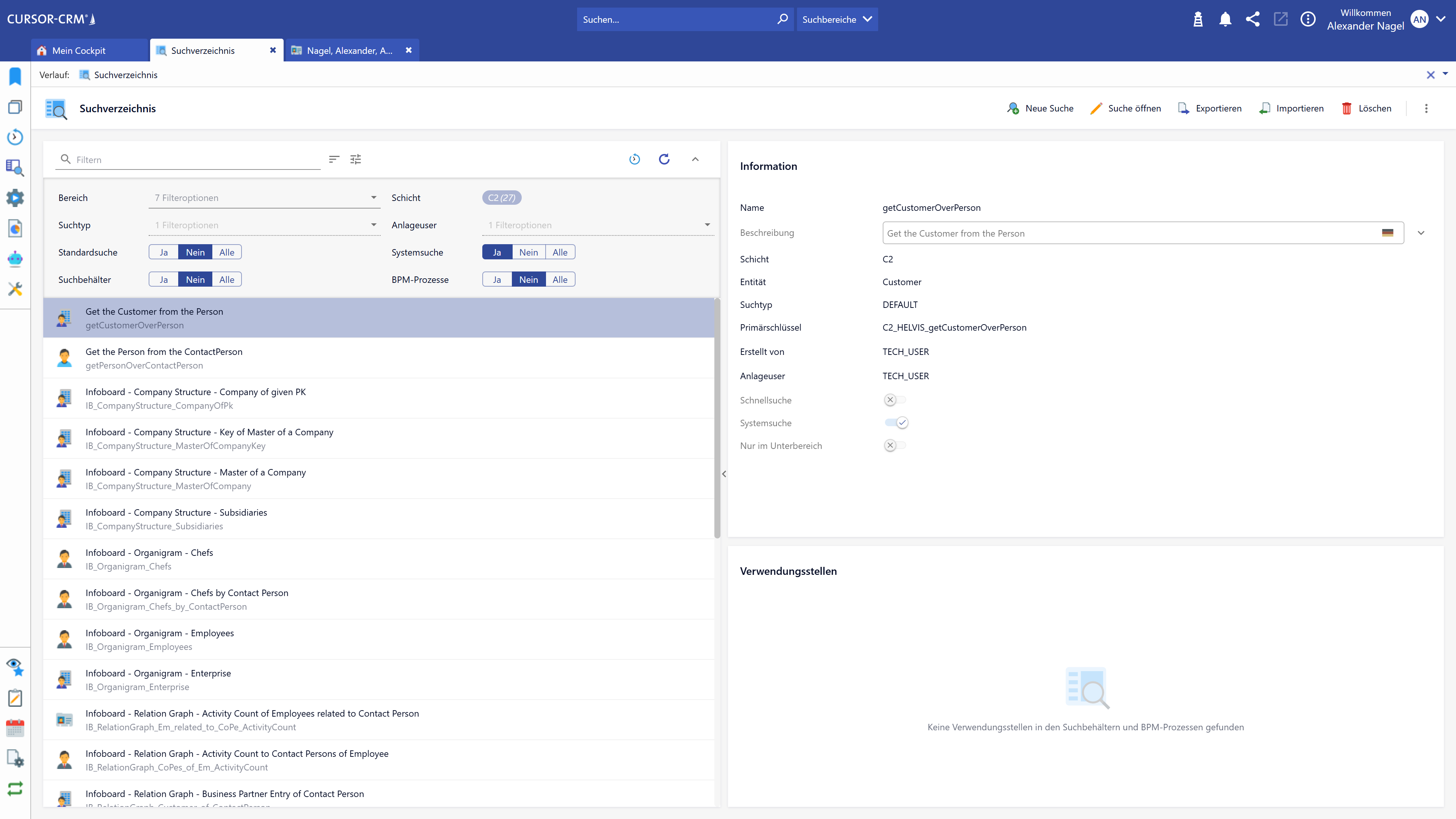
Task: Open the Suchtyp filter dropdown
Action: coord(264,225)
